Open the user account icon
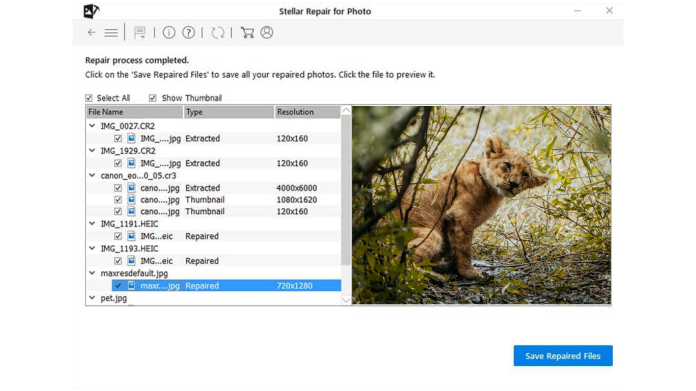 (267, 32)
